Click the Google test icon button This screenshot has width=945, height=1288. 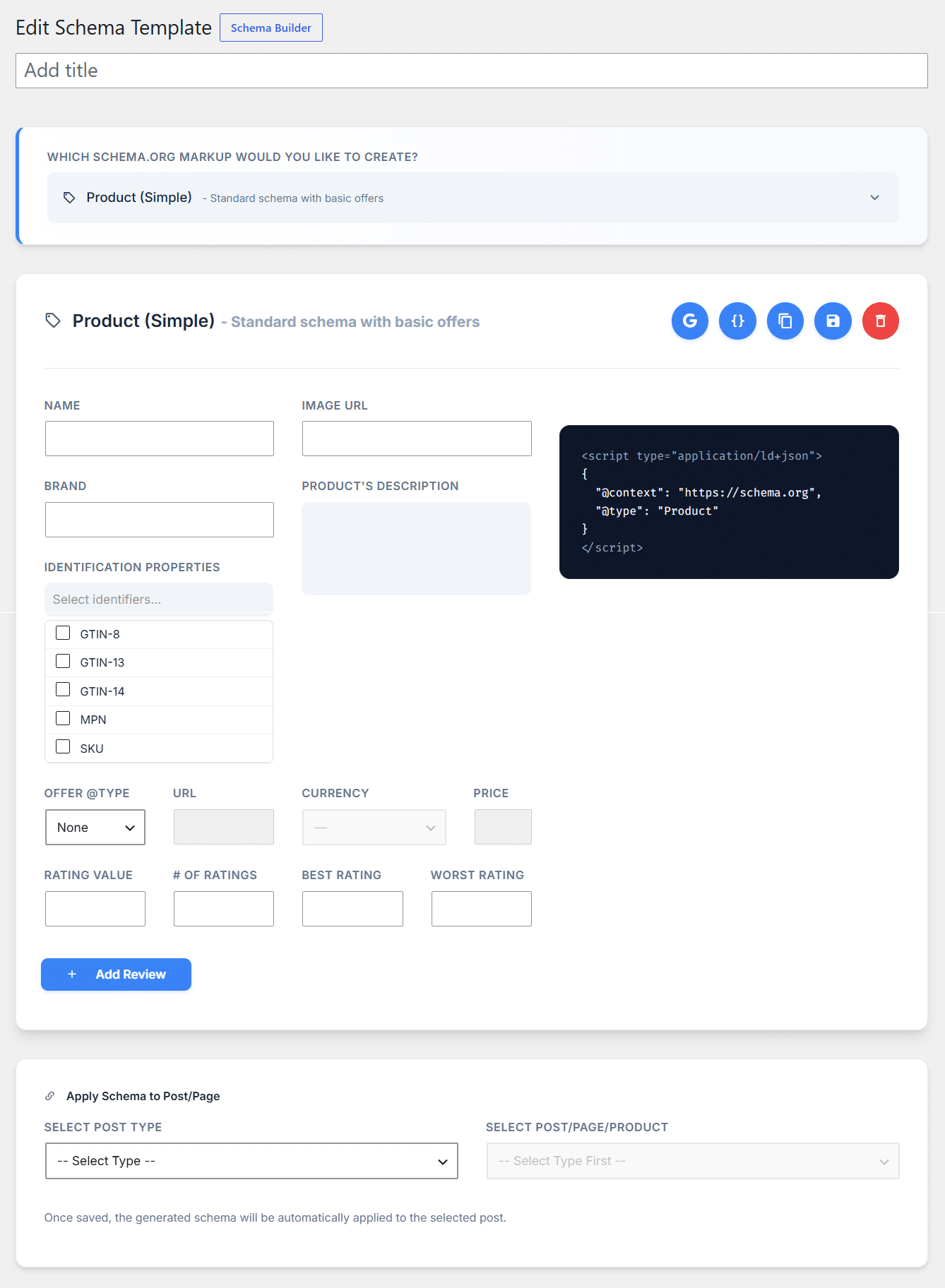689,321
